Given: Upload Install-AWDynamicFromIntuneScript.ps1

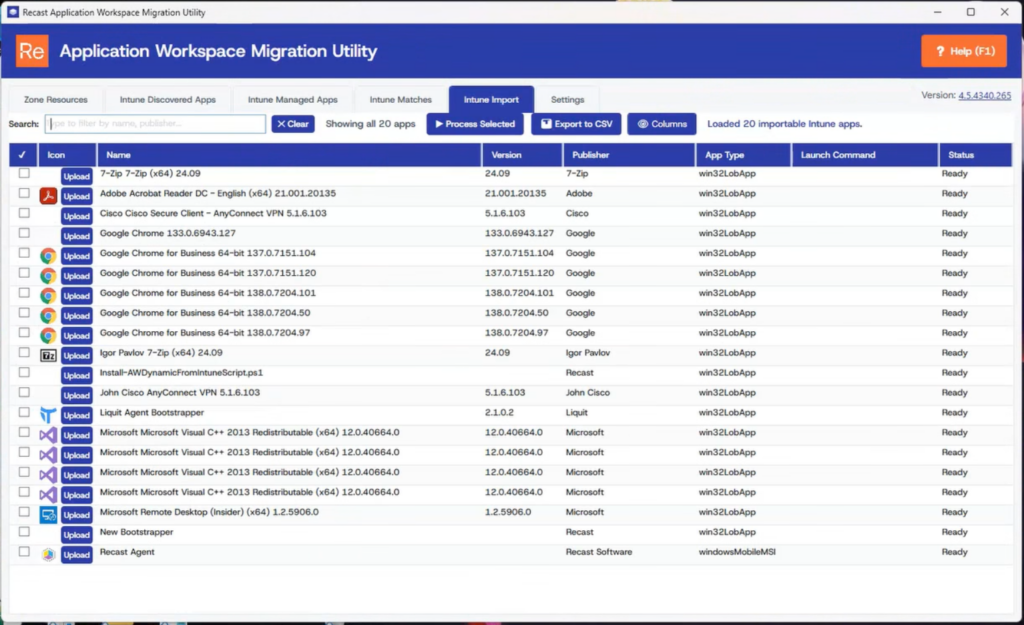Looking at the screenshot, I should pos(76,376).
